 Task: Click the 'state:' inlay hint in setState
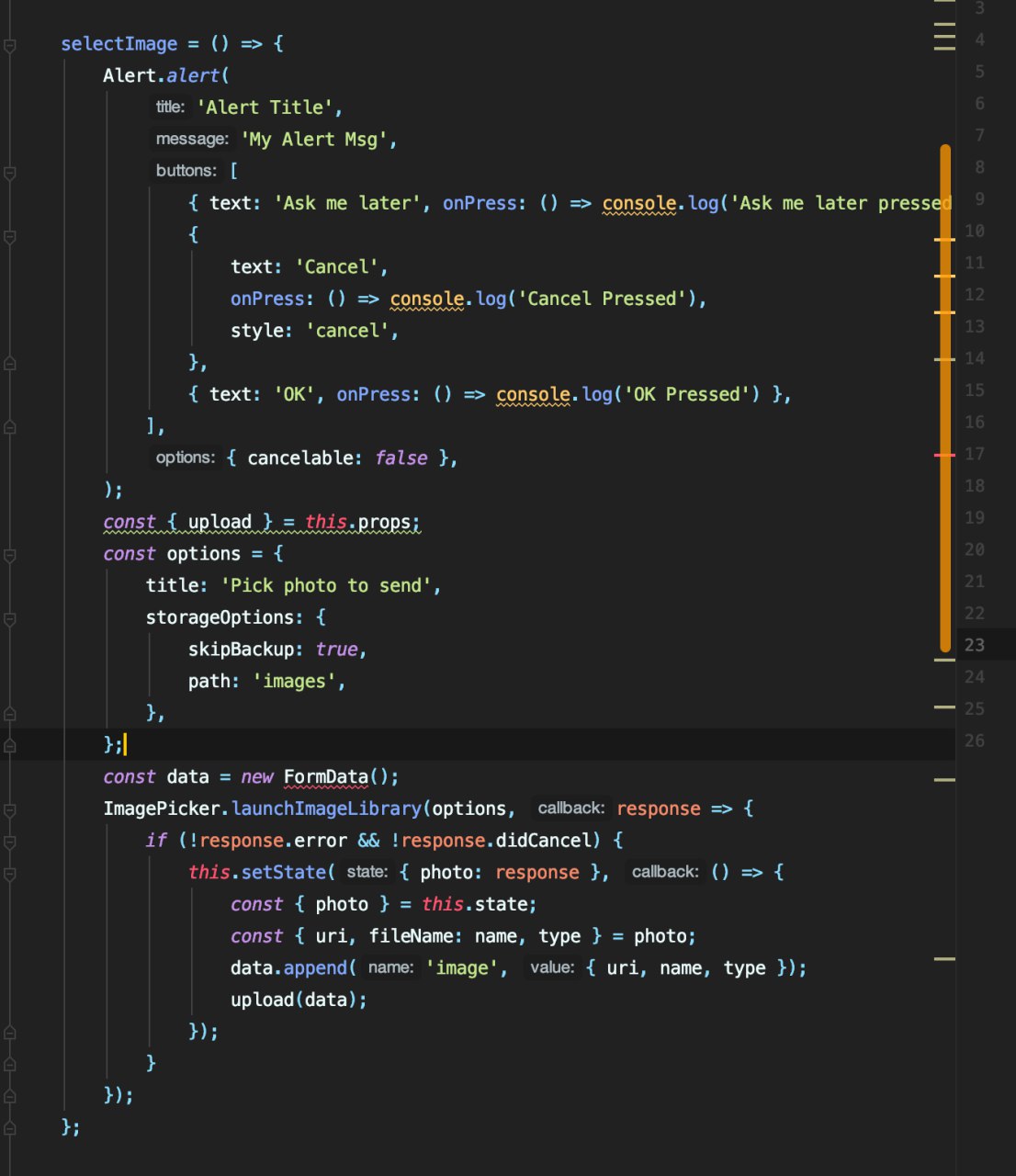tap(367, 872)
